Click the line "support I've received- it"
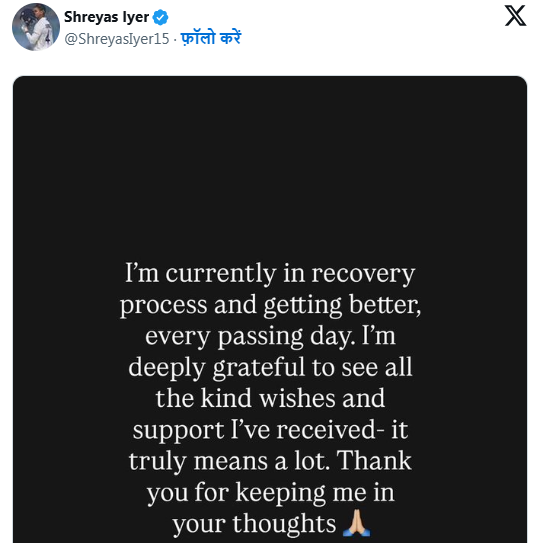This screenshot has height=543, width=543. [x=270, y=430]
